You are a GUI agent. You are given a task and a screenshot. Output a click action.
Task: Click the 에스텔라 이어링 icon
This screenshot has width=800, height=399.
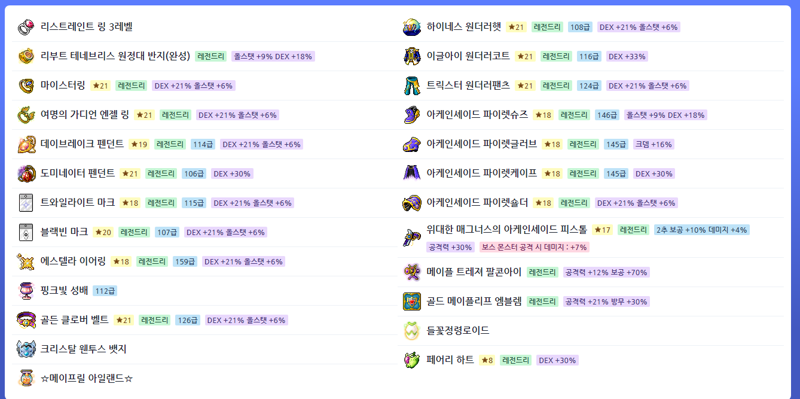(x=25, y=261)
